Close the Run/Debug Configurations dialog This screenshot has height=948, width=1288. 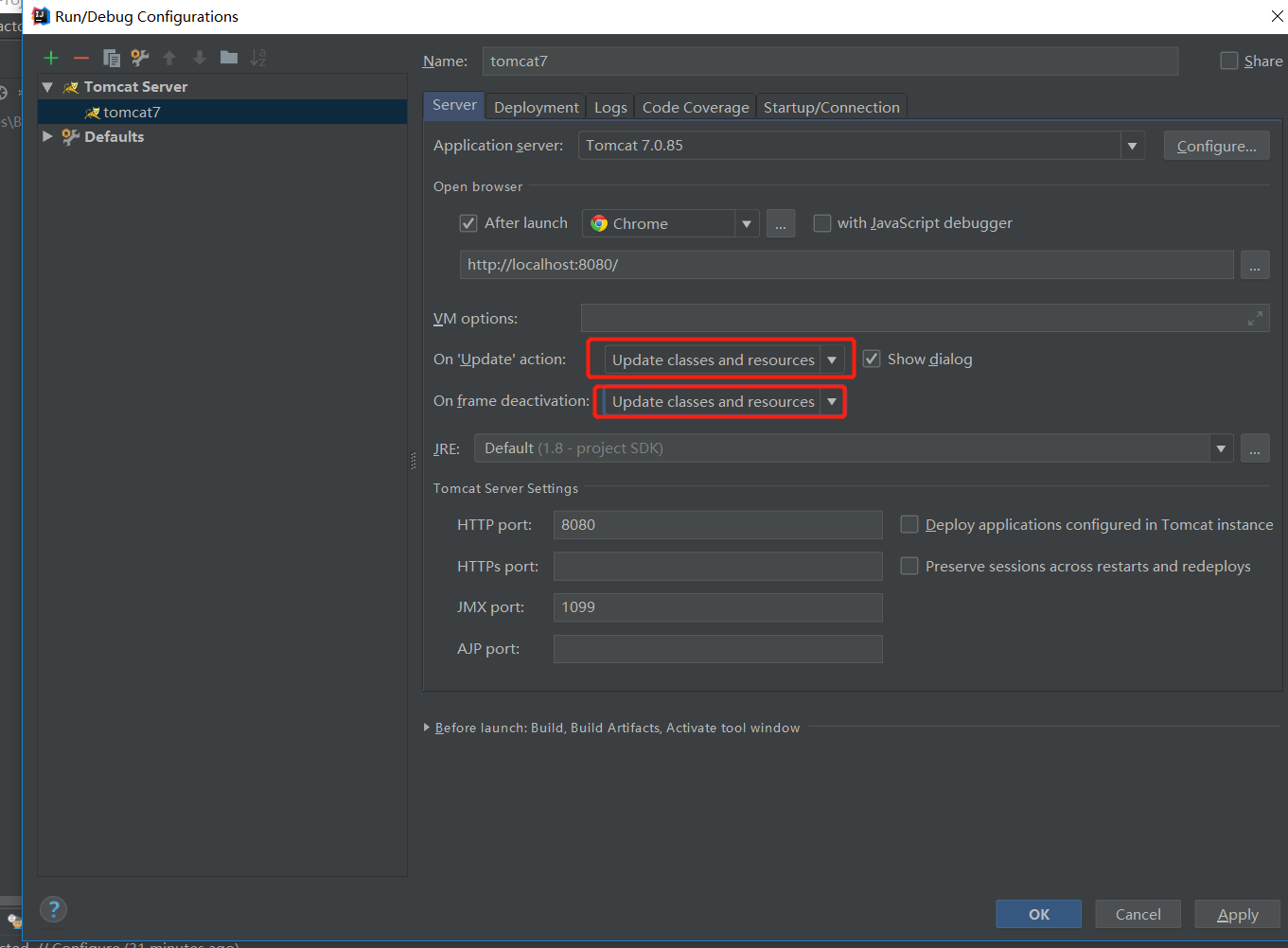point(1277,16)
